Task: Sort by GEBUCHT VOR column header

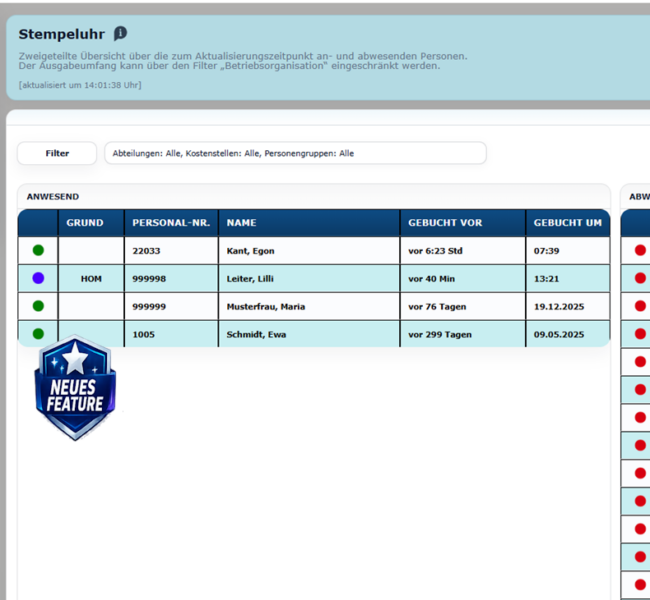Action: click(x=445, y=223)
